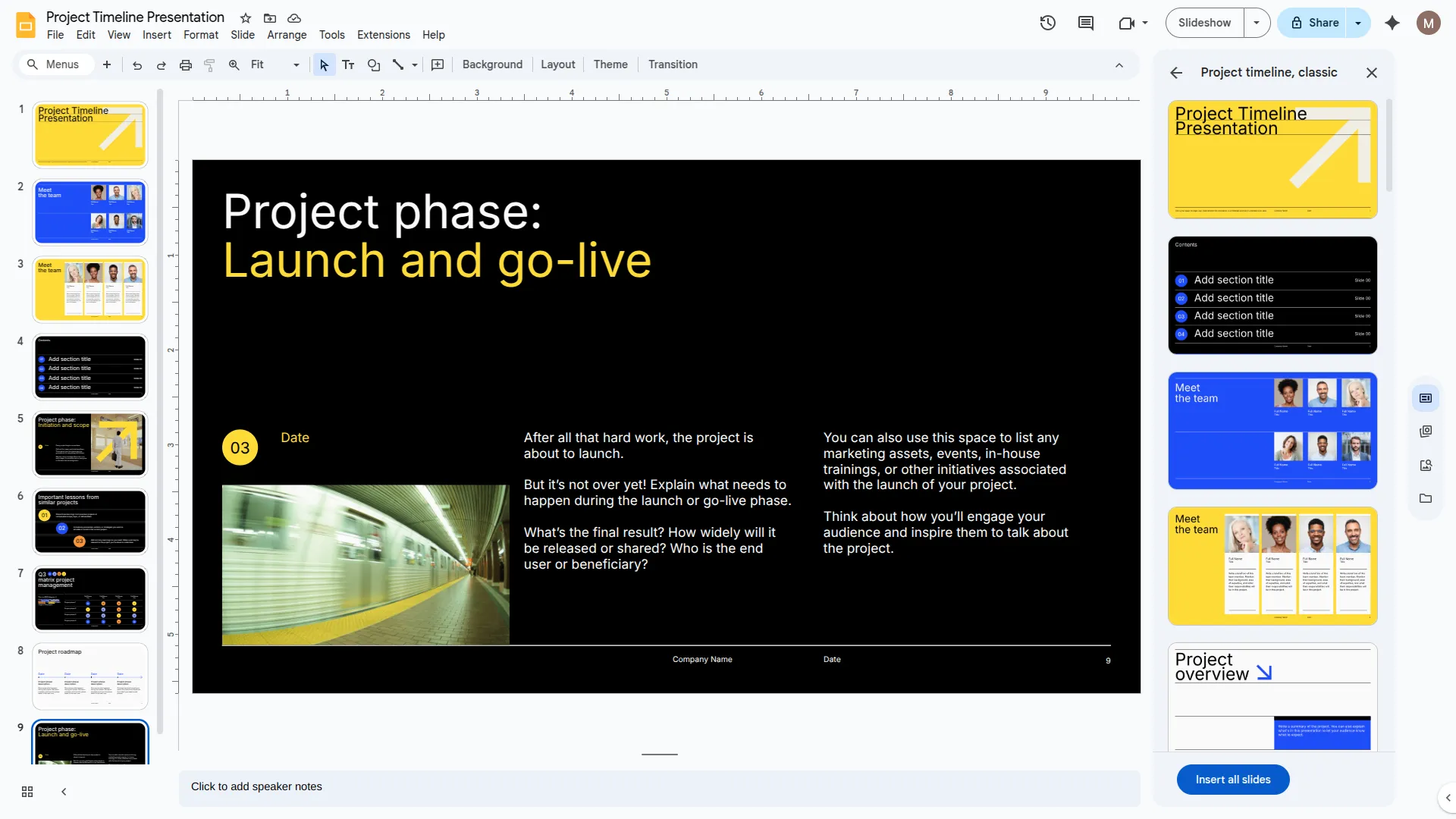Open the Extensions menu
This screenshot has width=1456, height=819.
pos(383,35)
